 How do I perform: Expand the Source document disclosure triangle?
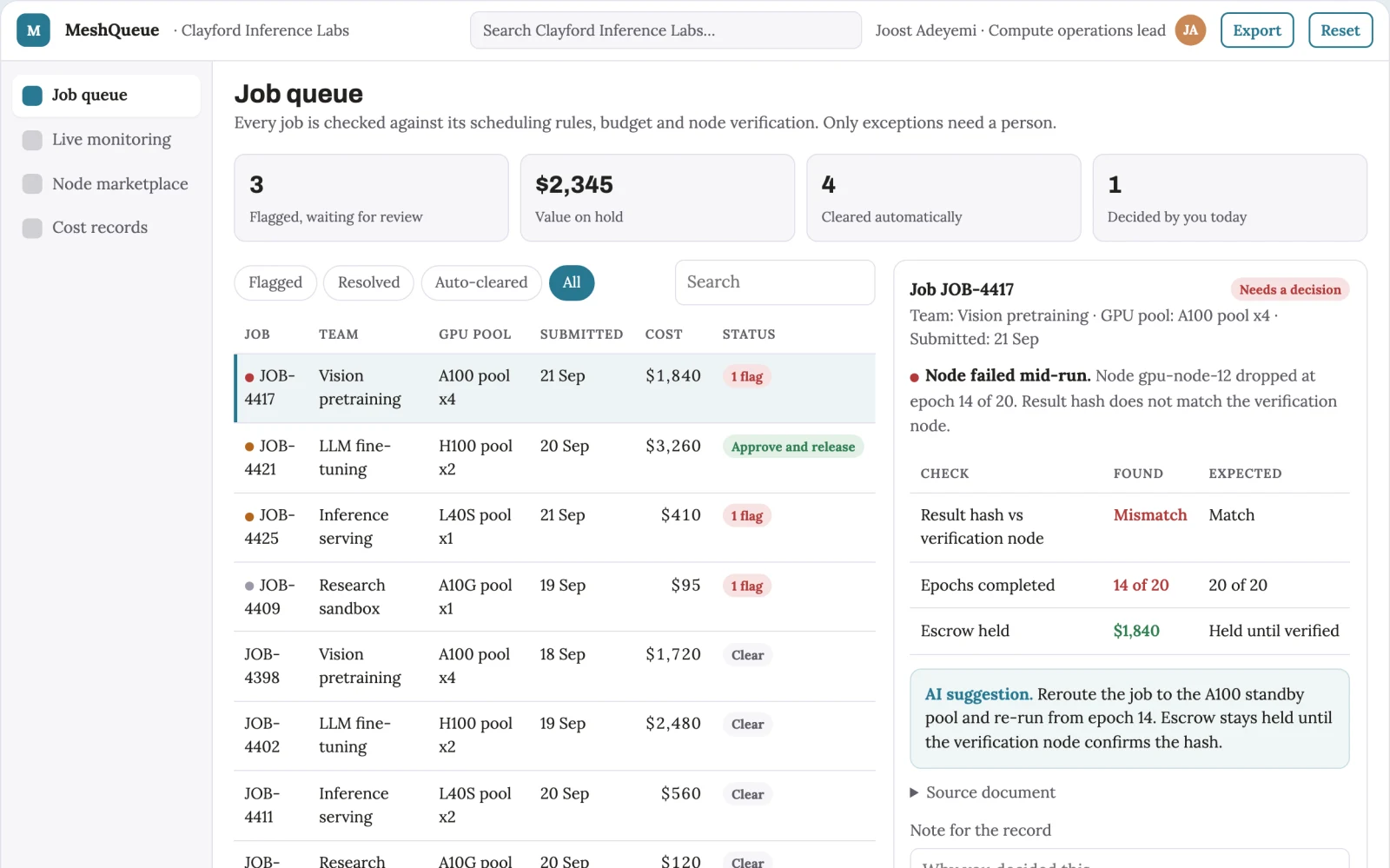coord(914,792)
